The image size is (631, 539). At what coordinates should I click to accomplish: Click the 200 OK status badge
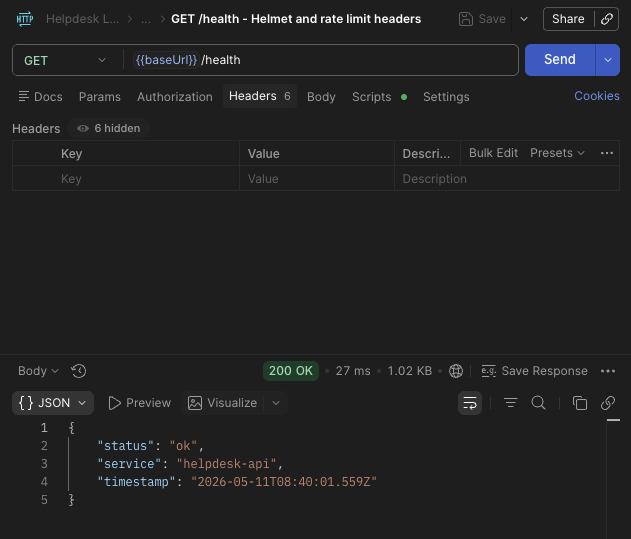291,371
